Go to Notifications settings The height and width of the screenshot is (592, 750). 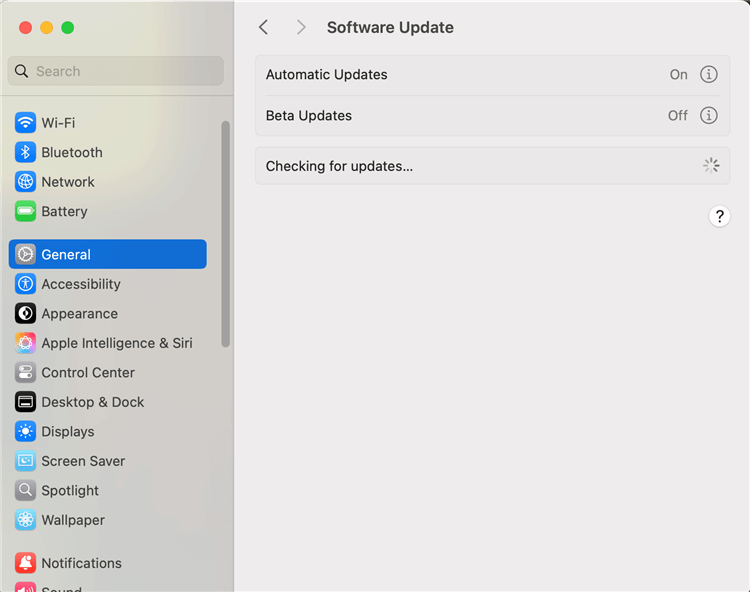[81, 563]
